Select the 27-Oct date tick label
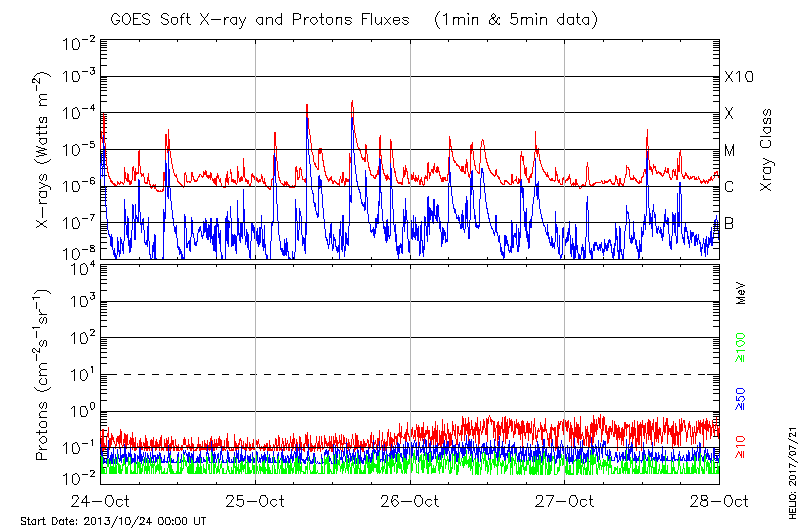Screen dimensions: 800x530 tap(565, 501)
